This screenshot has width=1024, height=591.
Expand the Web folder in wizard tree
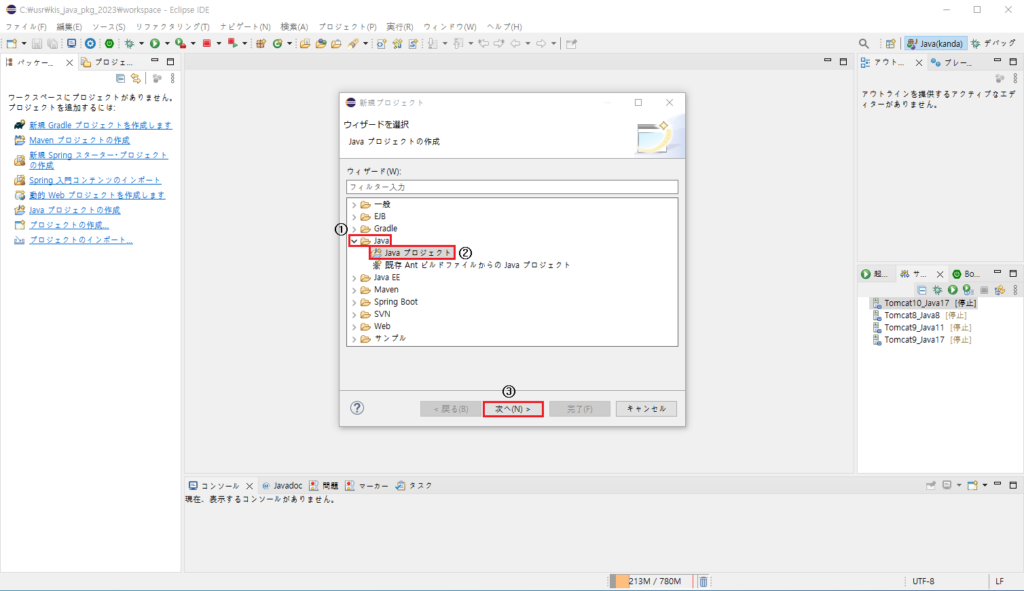pos(355,327)
